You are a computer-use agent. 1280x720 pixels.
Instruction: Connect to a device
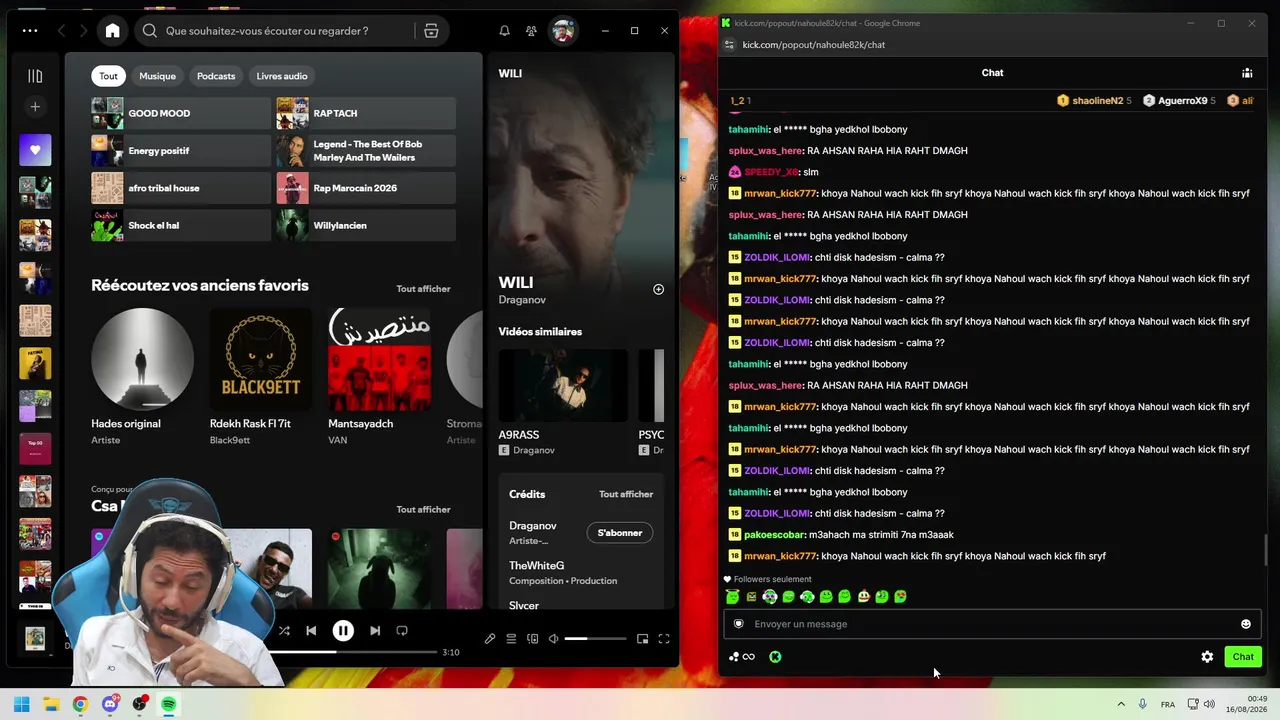533,639
